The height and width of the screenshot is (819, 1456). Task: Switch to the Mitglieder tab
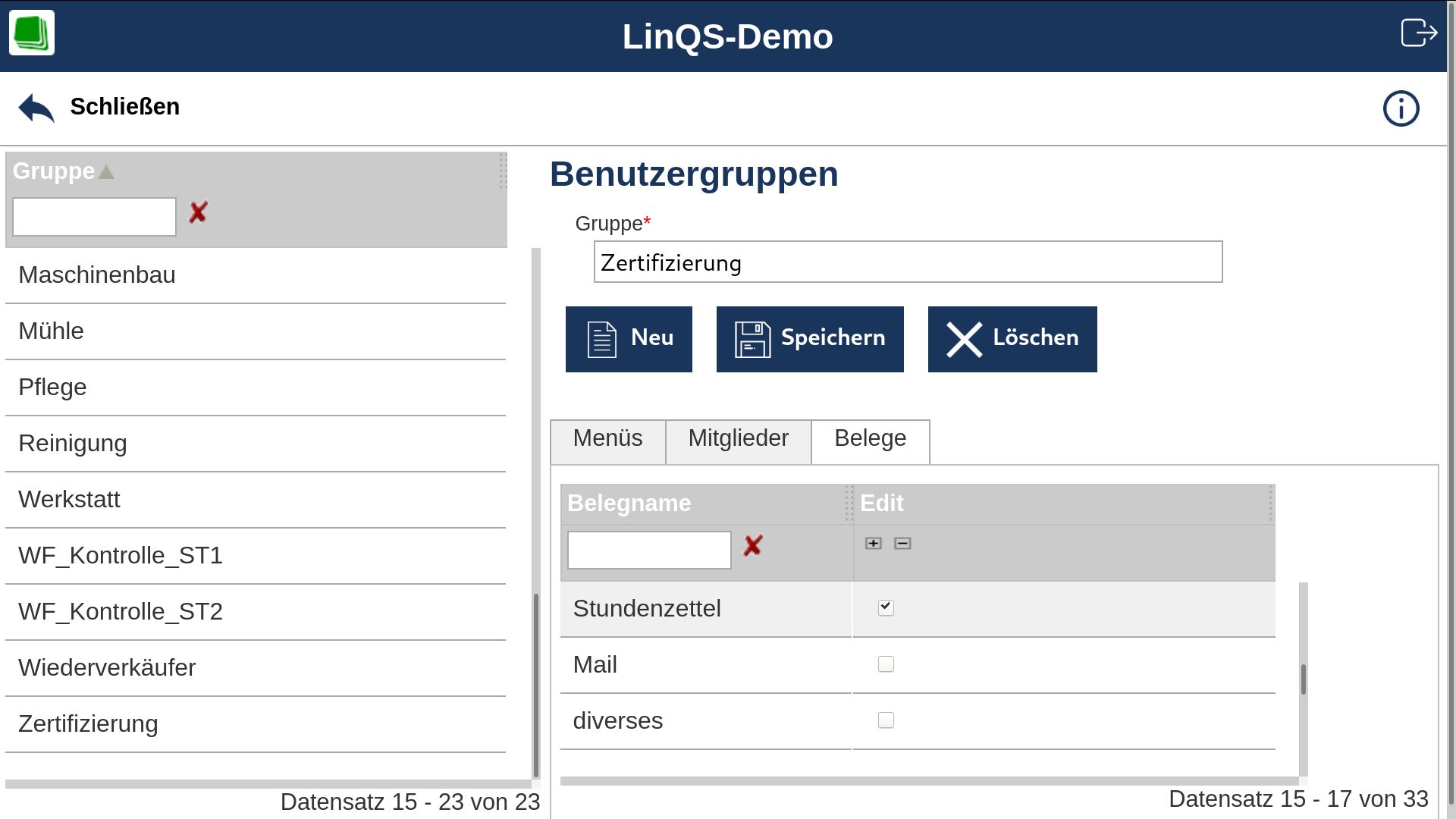(738, 439)
